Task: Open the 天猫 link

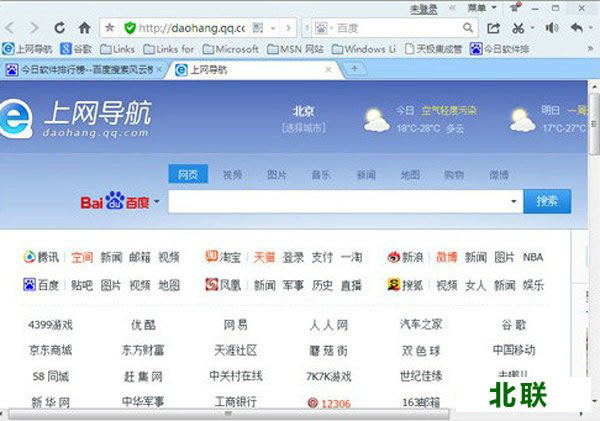Action: coord(264,257)
